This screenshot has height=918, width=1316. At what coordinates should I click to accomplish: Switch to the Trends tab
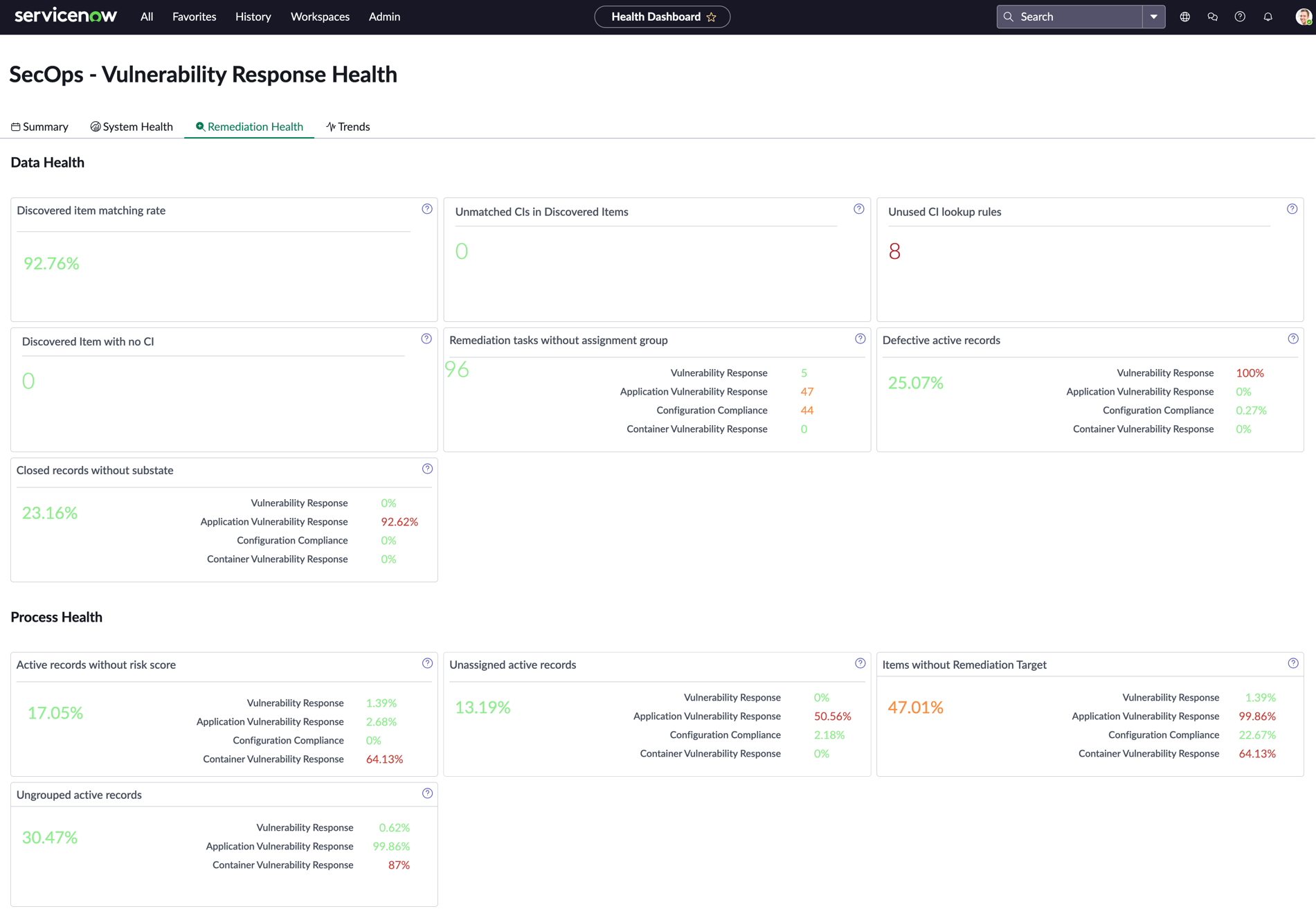pos(348,127)
